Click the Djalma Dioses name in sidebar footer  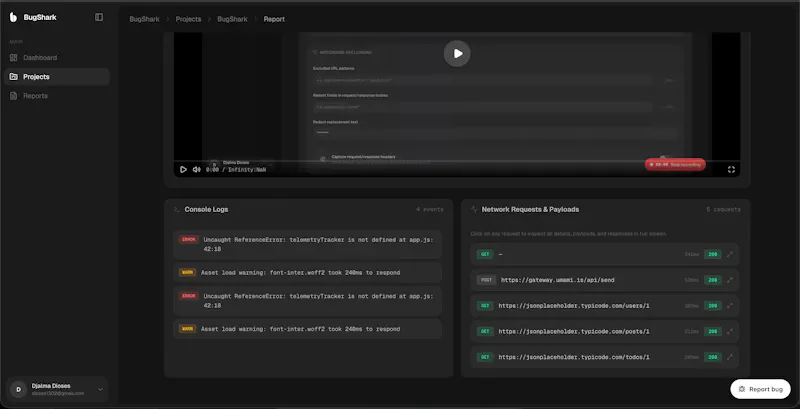click(x=51, y=386)
